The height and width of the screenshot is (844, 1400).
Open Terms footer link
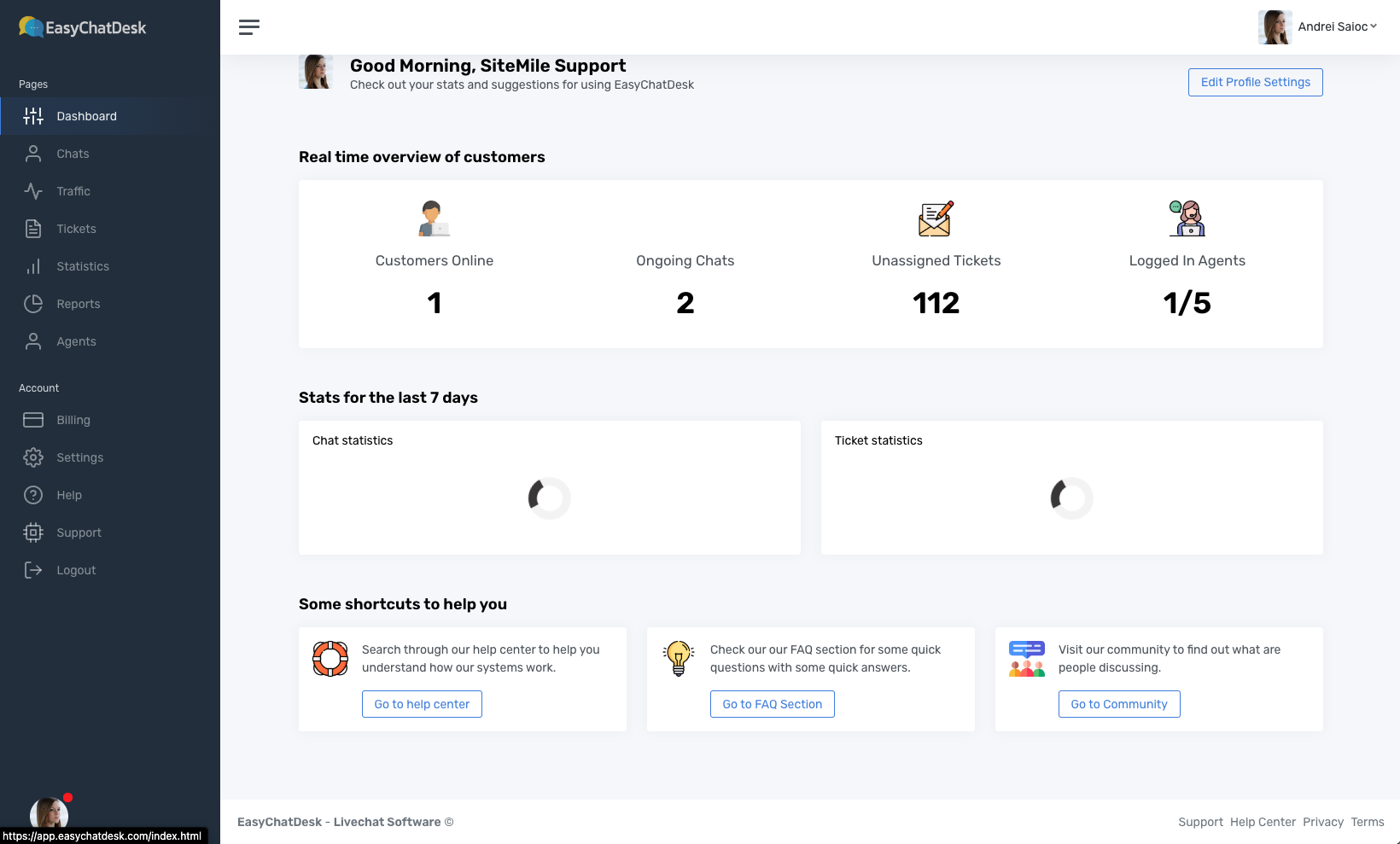1368,822
